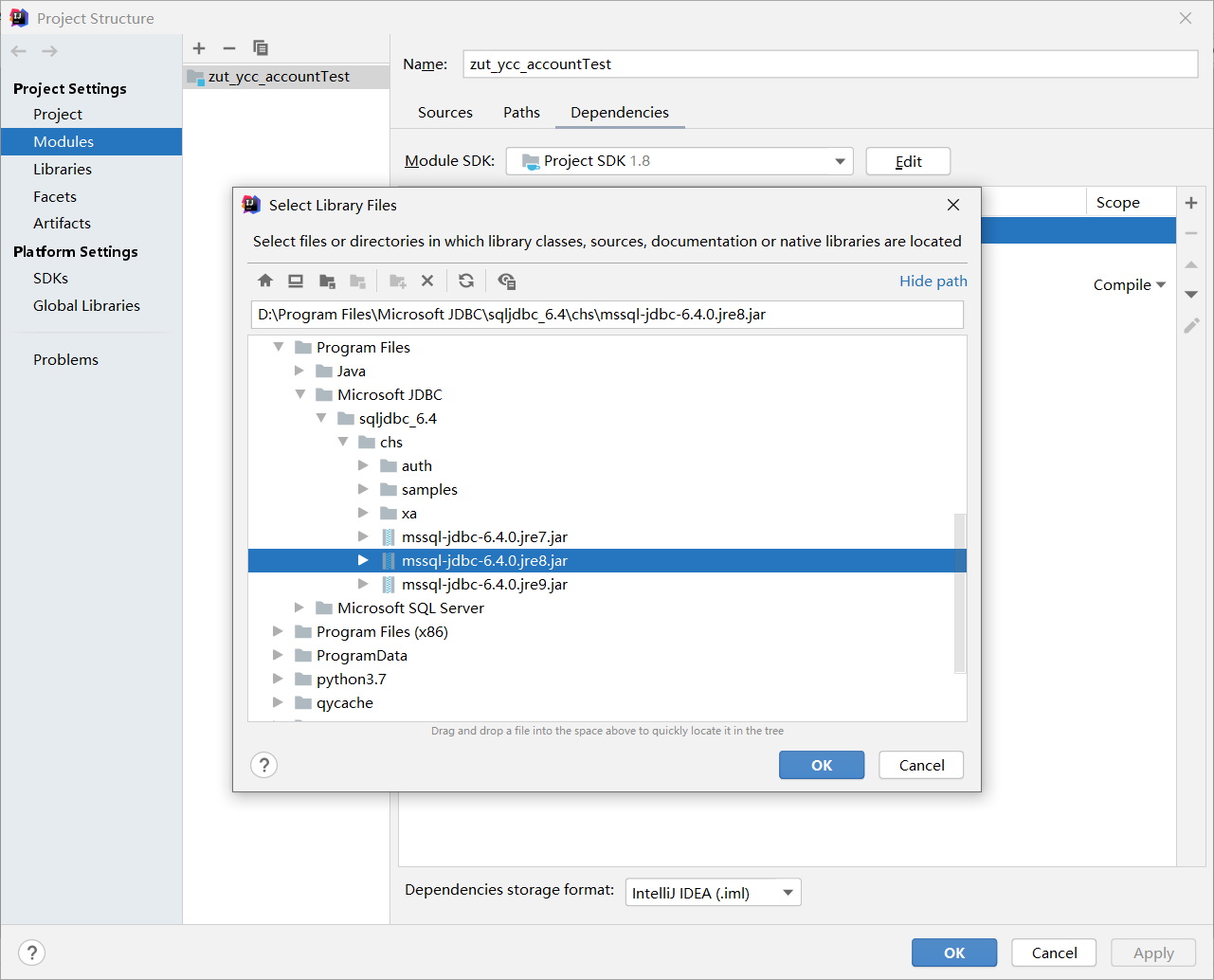This screenshot has width=1214, height=980.
Task: Click the New Folder toolbar icon
Action: click(x=398, y=281)
